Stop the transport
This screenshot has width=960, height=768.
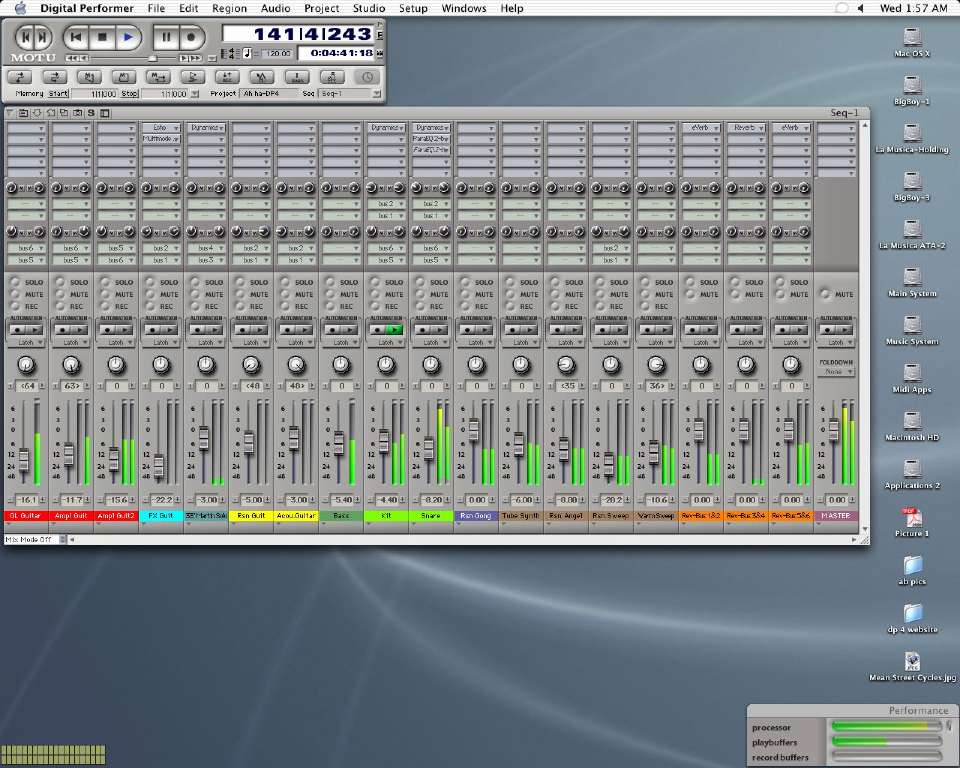[102, 37]
